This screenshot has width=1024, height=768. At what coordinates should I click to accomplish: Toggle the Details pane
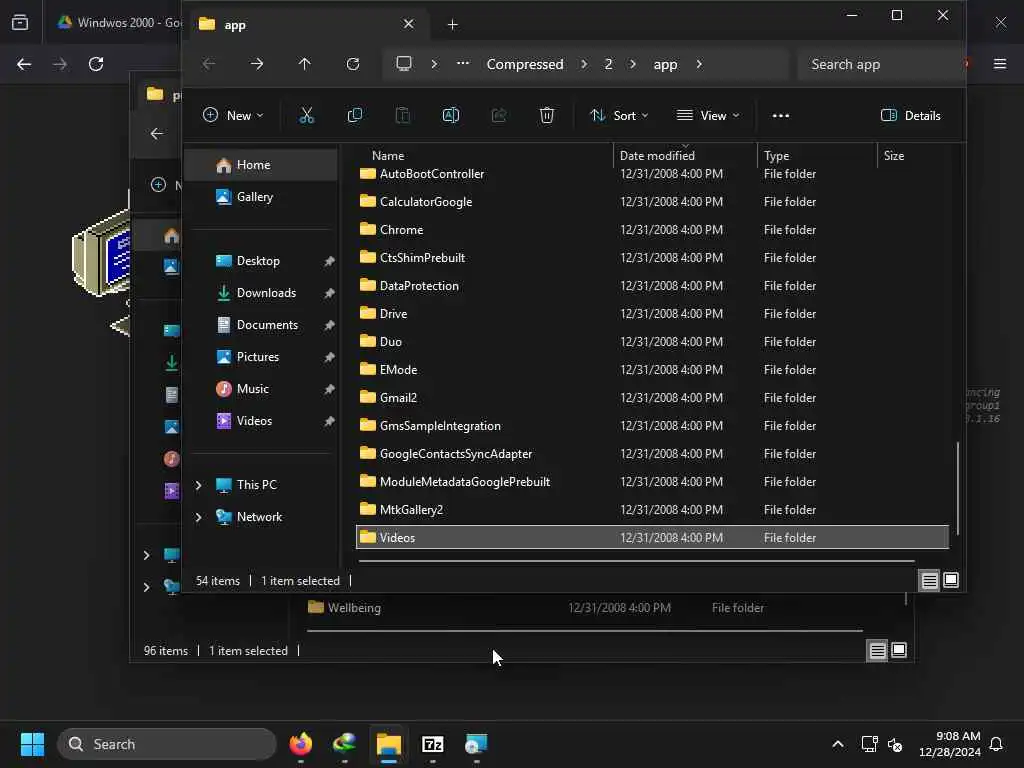coord(911,116)
